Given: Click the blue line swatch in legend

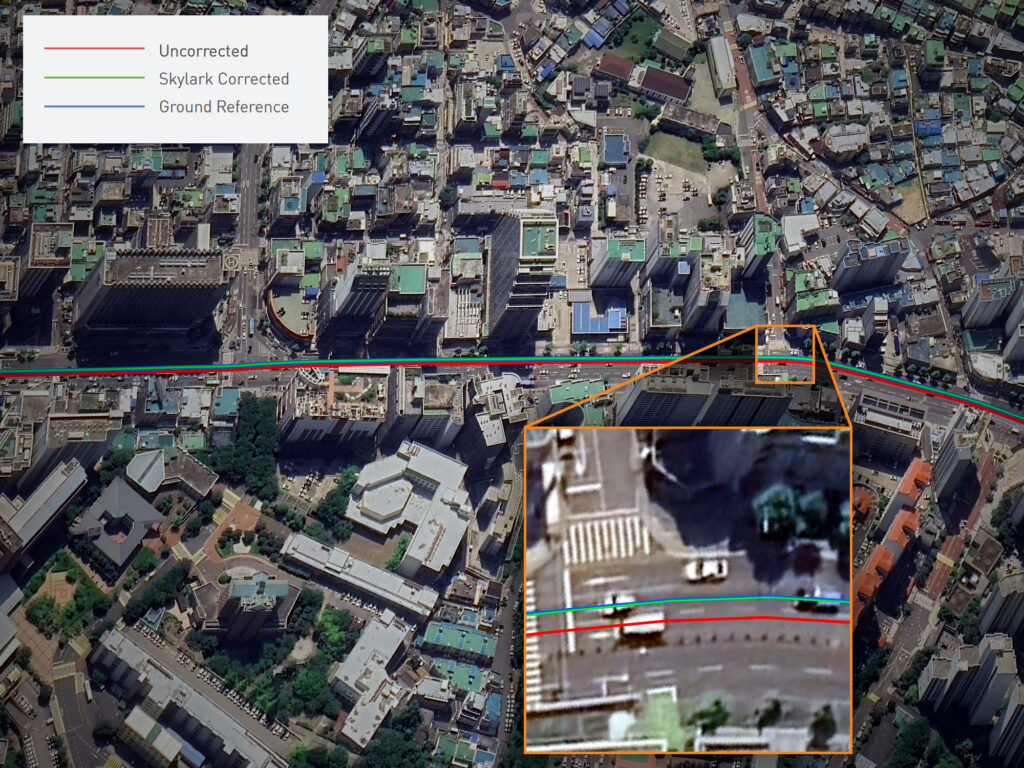Looking at the screenshot, I should click(95, 105).
